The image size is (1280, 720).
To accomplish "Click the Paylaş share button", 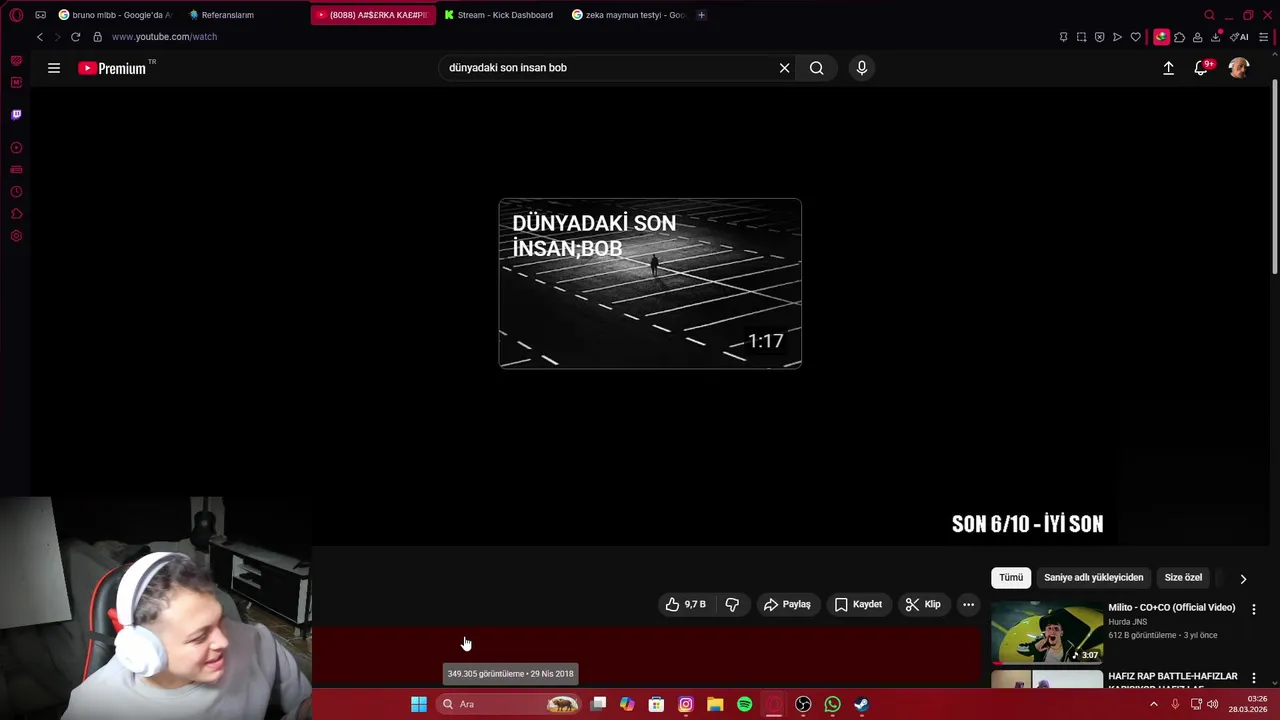I will 787,604.
